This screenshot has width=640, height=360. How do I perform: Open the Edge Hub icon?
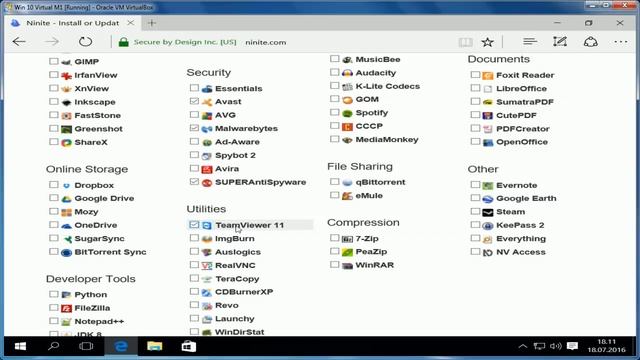coord(530,41)
